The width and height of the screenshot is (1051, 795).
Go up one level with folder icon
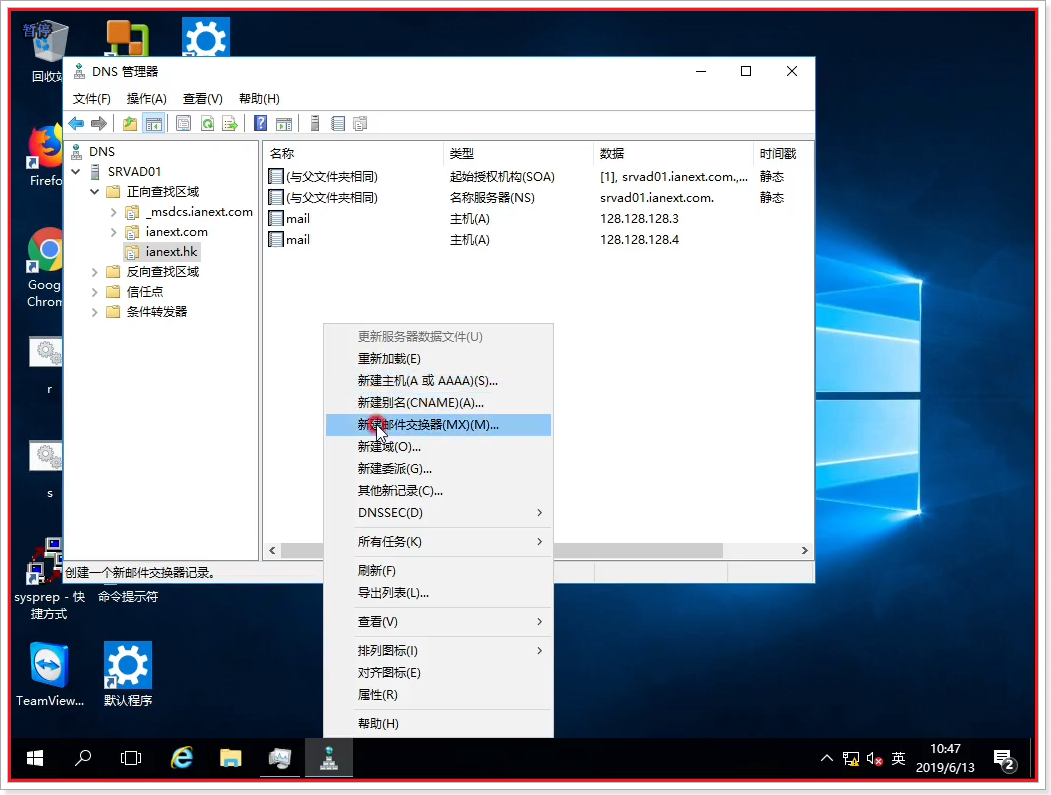point(130,123)
